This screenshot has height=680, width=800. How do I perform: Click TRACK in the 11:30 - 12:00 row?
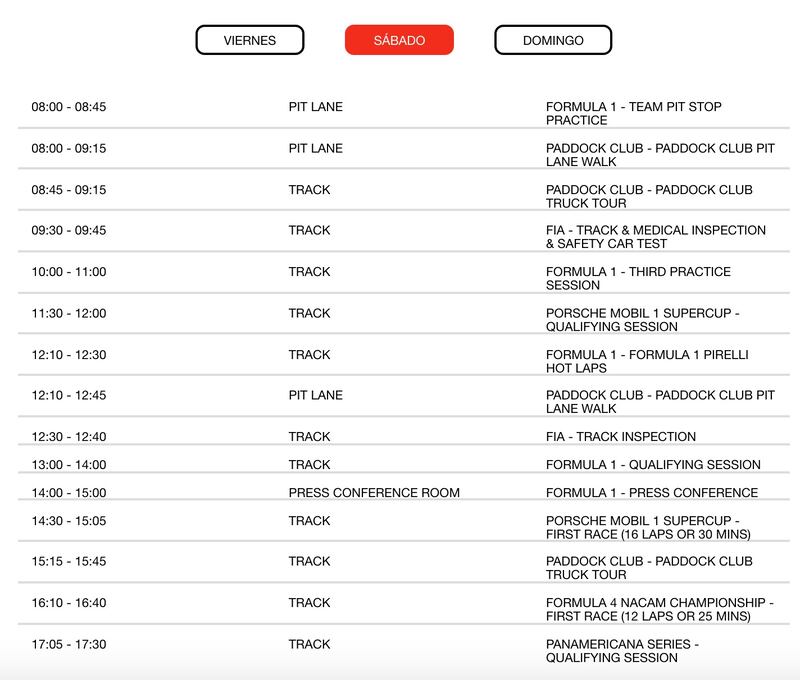click(309, 313)
